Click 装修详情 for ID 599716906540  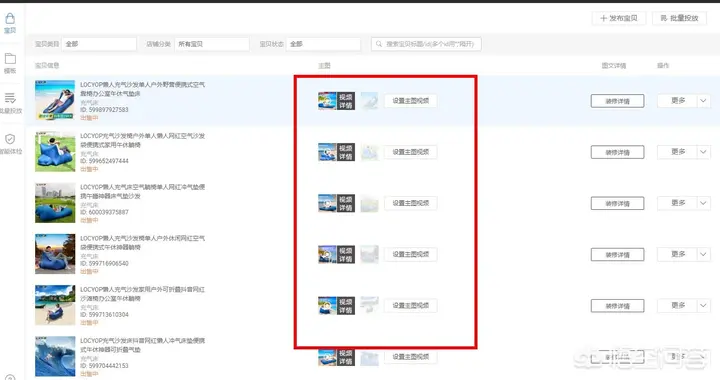click(x=618, y=254)
